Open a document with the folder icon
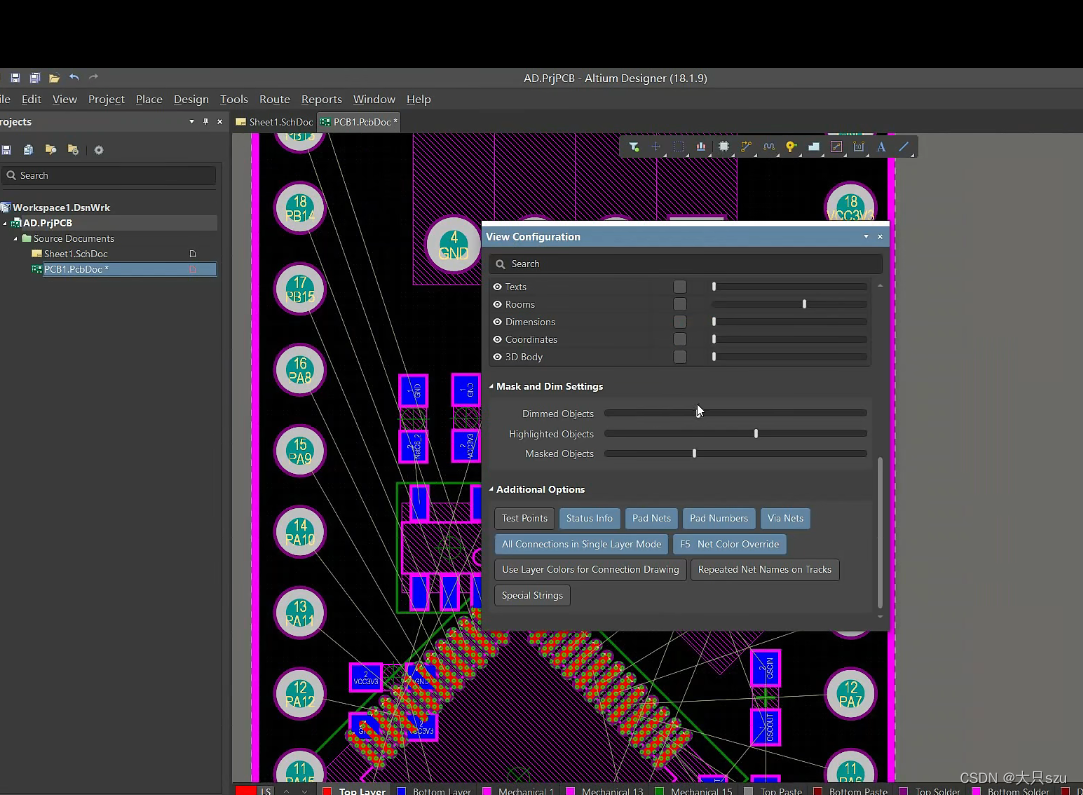The width and height of the screenshot is (1083, 795). coord(55,78)
